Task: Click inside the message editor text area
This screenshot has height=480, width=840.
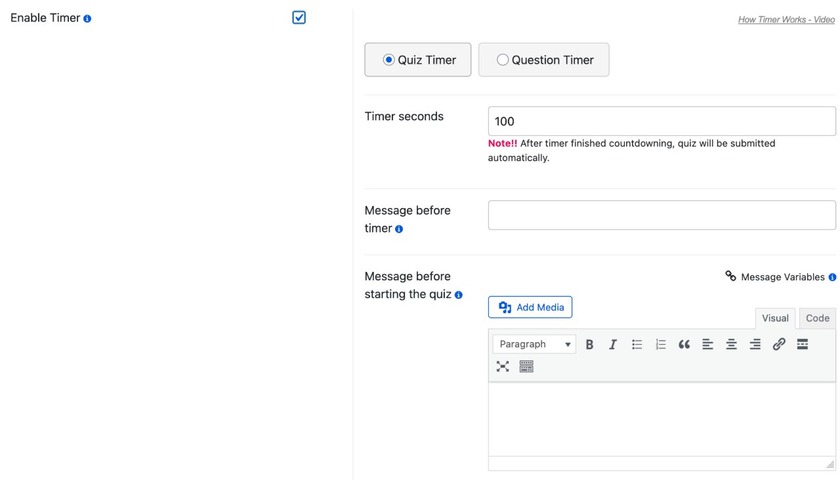Action: pos(662,419)
